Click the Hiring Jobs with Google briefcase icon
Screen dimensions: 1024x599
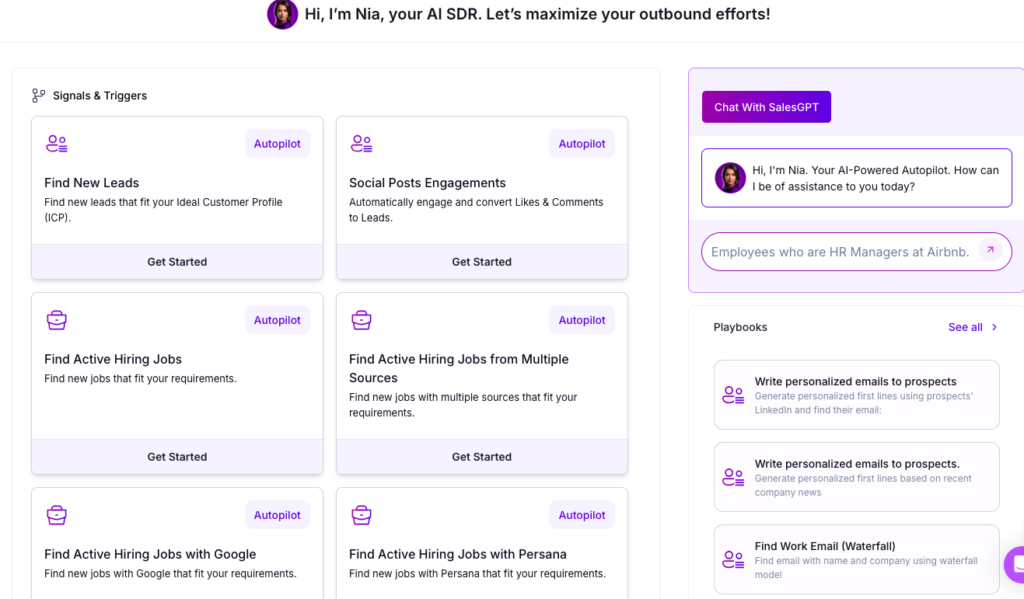[x=57, y=515]
